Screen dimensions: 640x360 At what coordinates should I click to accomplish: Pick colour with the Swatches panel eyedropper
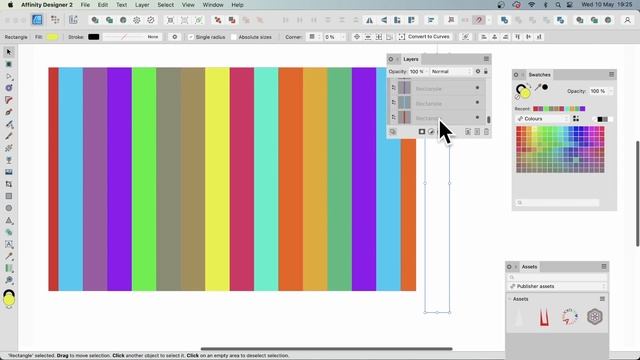[538, 87]
